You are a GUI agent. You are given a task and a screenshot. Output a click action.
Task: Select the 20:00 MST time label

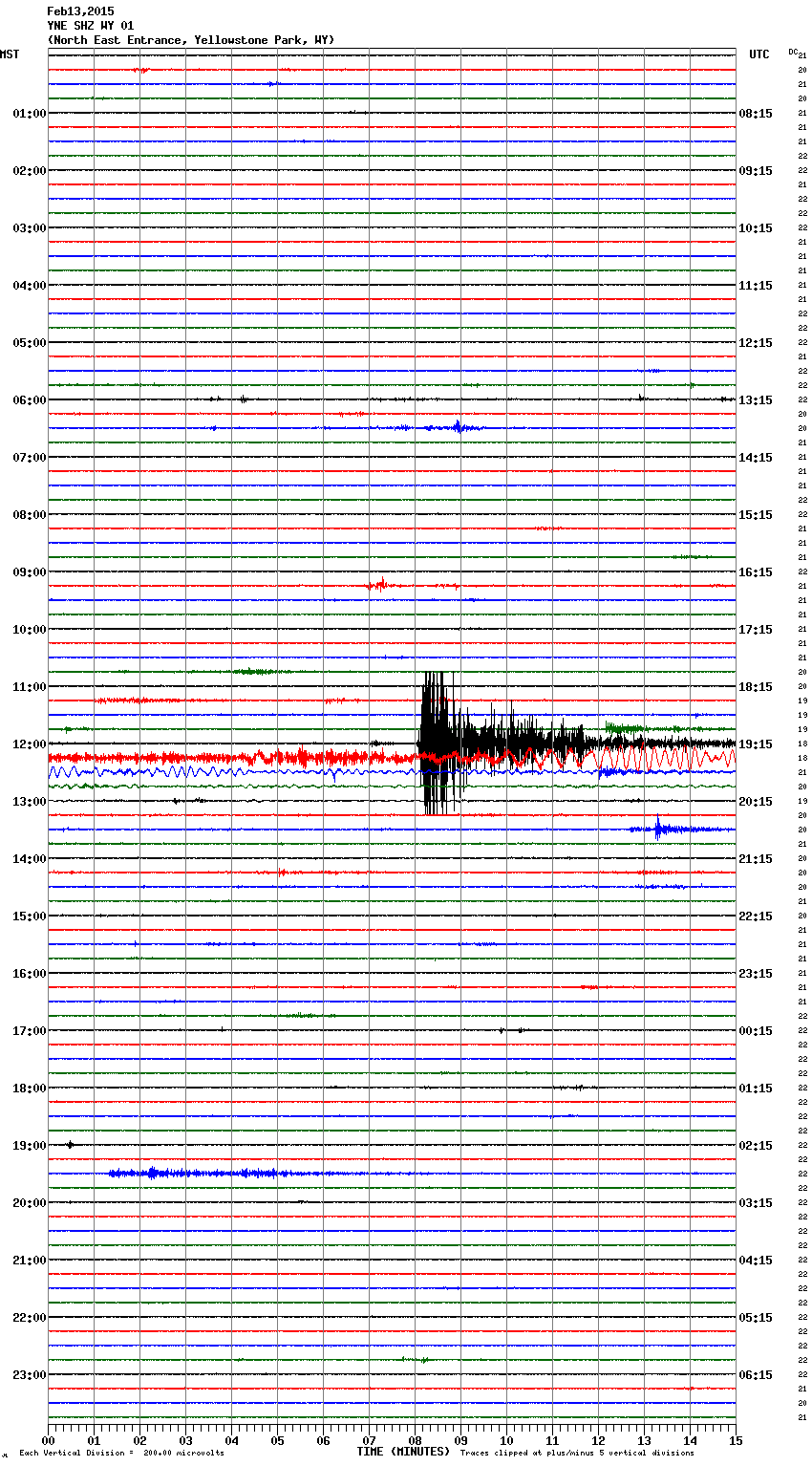coord(29,1203)
